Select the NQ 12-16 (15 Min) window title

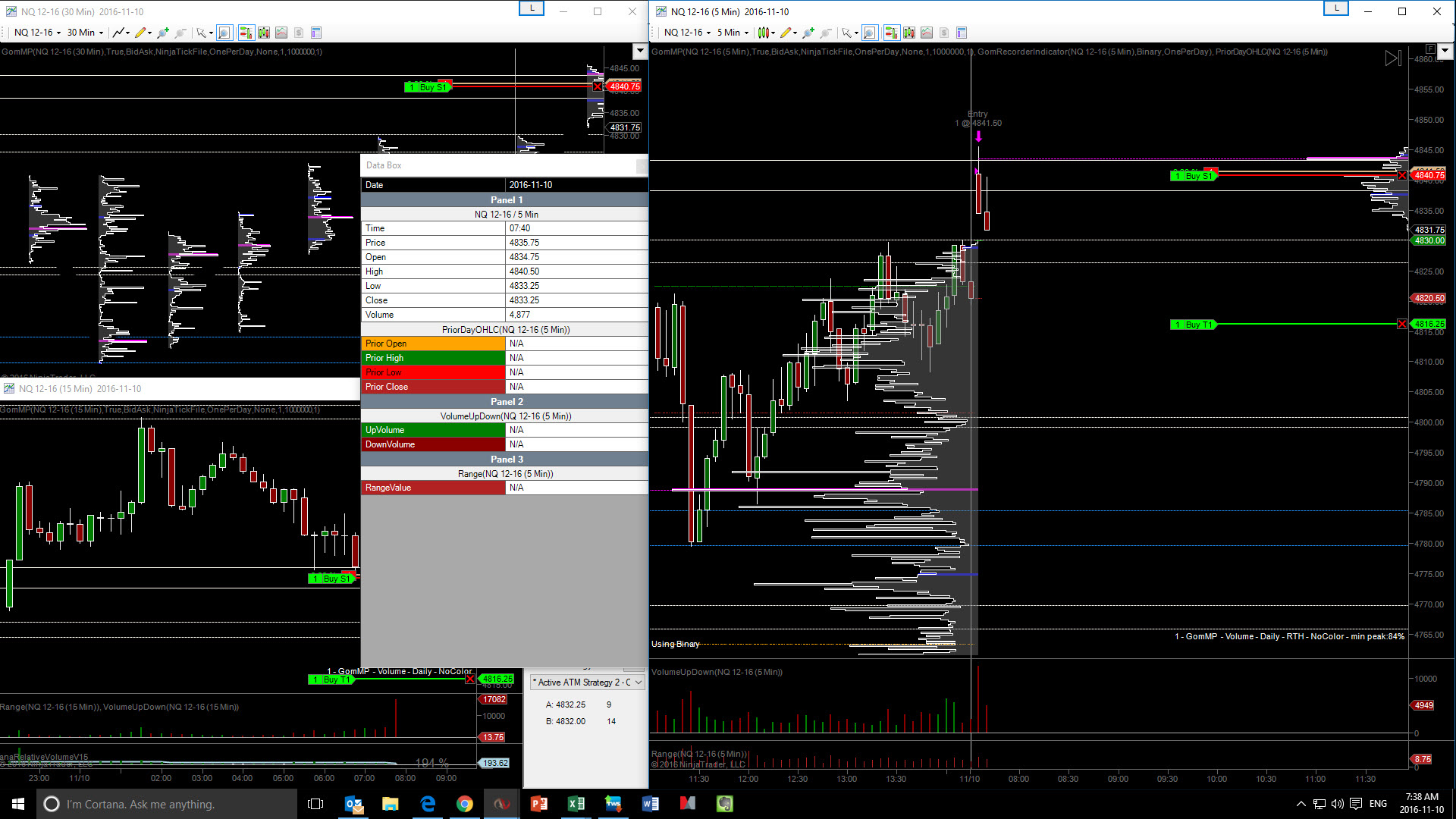click(80, 389)
